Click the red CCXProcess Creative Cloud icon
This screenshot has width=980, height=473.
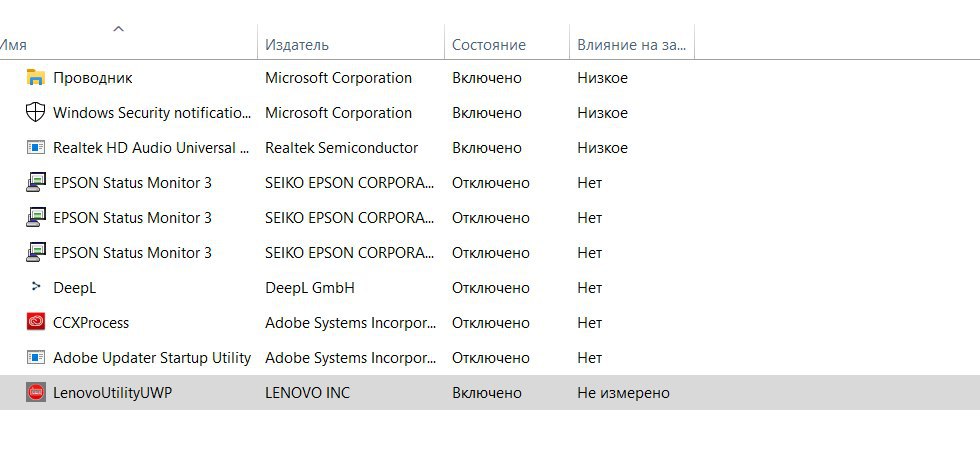pyautogui.click(x=36, y=322)
